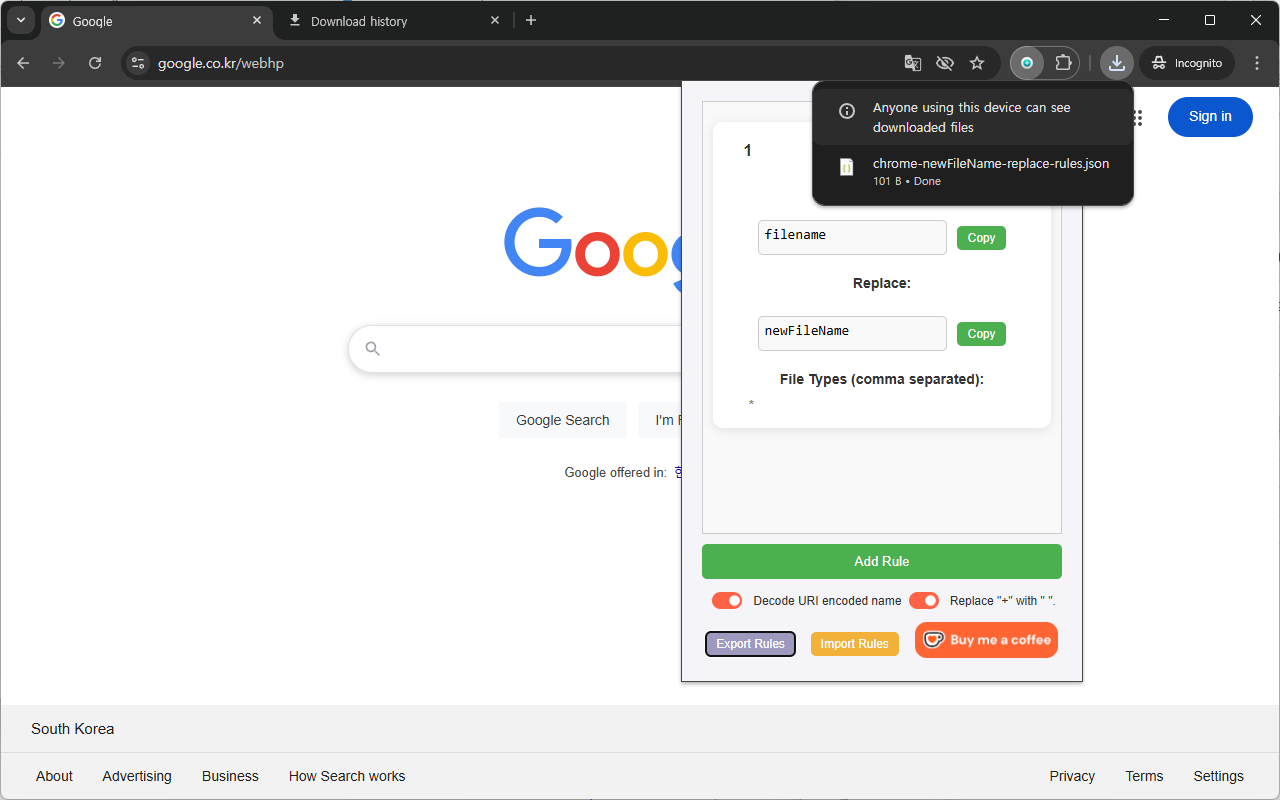Viewport: 1280px width, 800px height.
Task: Open Chrome three-dot menu
Action: coord(1257,63)
